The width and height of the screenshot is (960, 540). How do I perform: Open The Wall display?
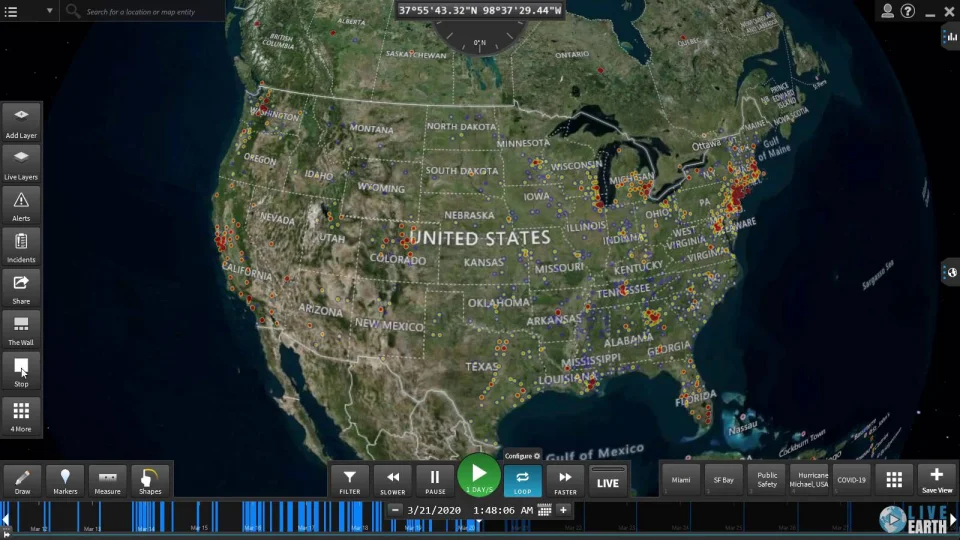pyautogui.click(x=21, y=328)
